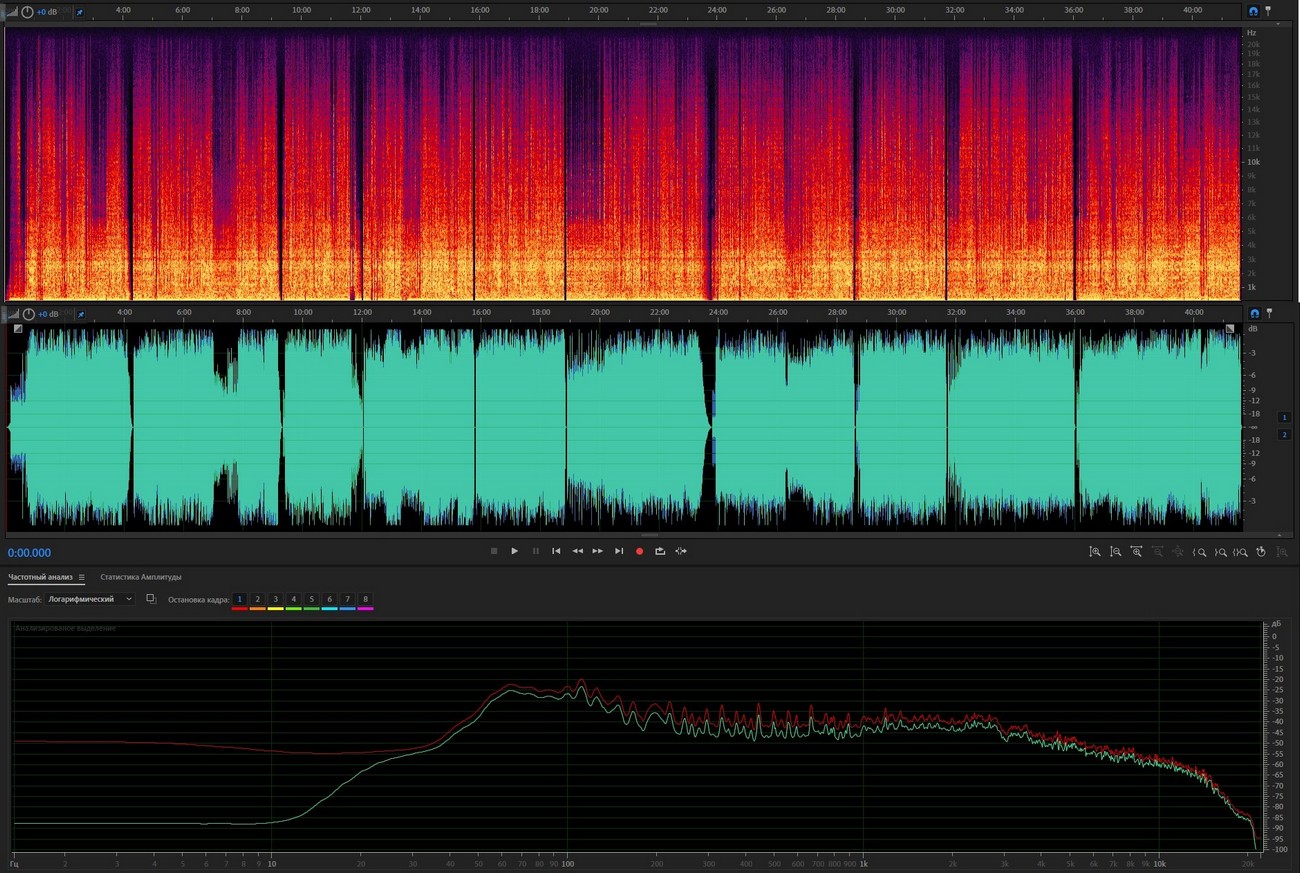Click the Fast Forward transport icon
The height and width of the screenshot is (873, 1300).
598,551
